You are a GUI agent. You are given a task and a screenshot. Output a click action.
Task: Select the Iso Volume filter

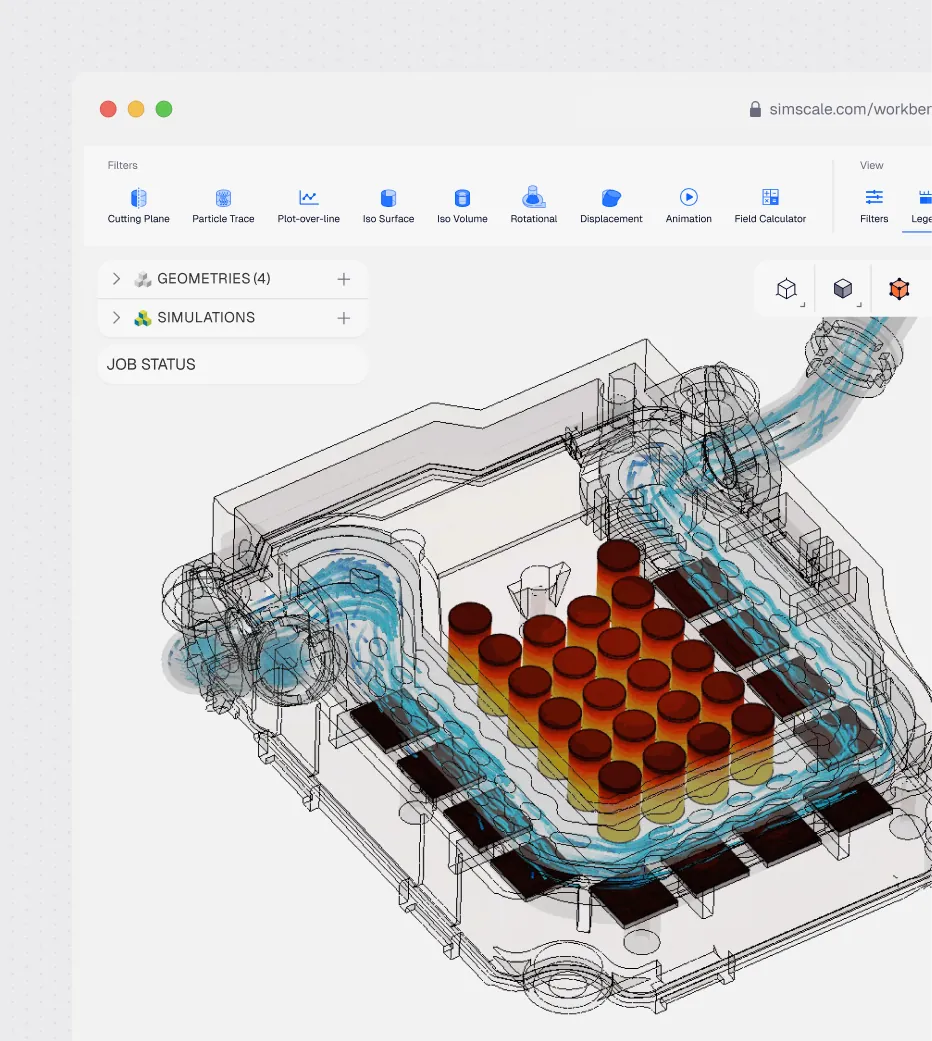point(462,206)
